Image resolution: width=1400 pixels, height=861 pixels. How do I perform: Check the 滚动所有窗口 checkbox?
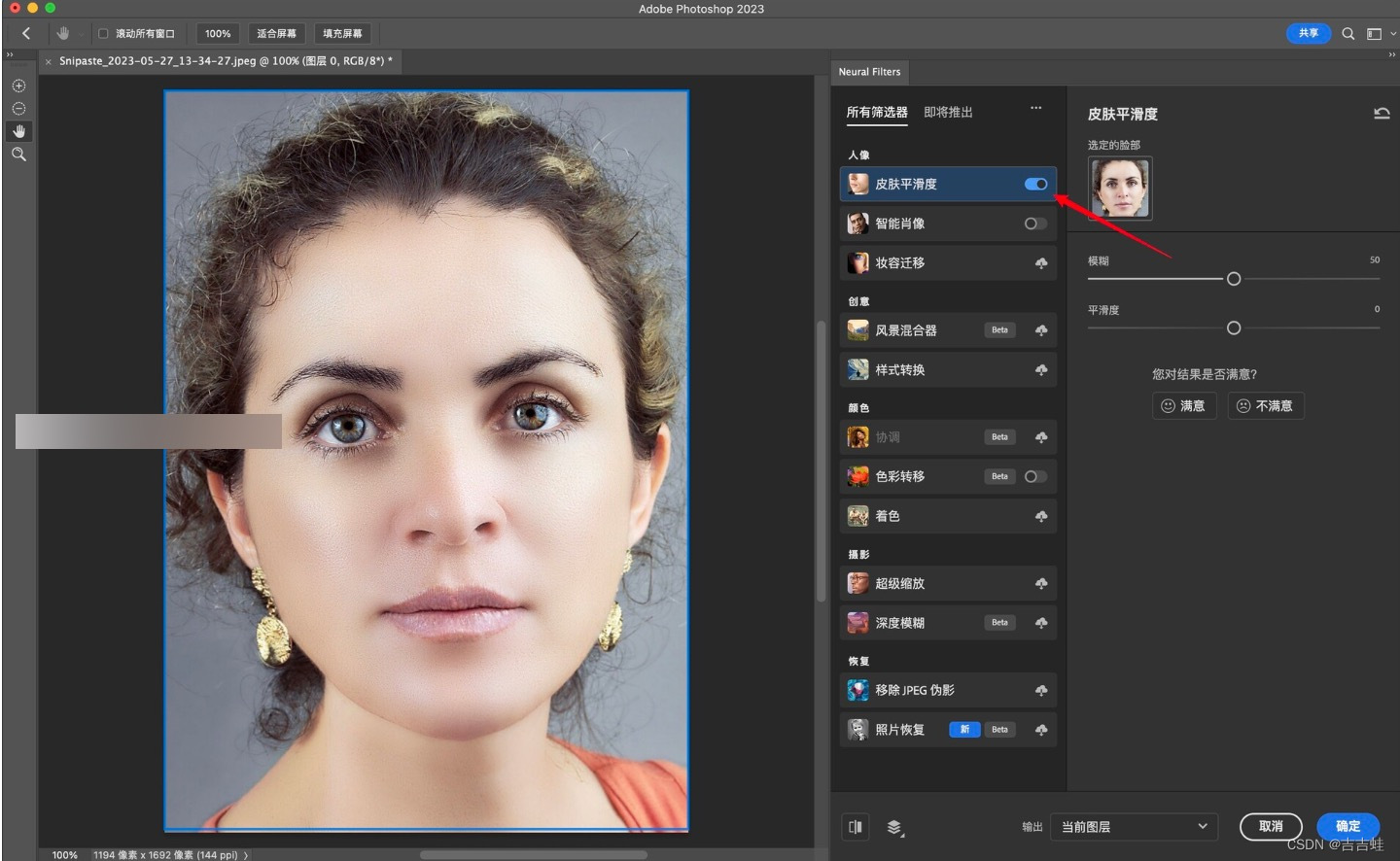pos(103,34)
